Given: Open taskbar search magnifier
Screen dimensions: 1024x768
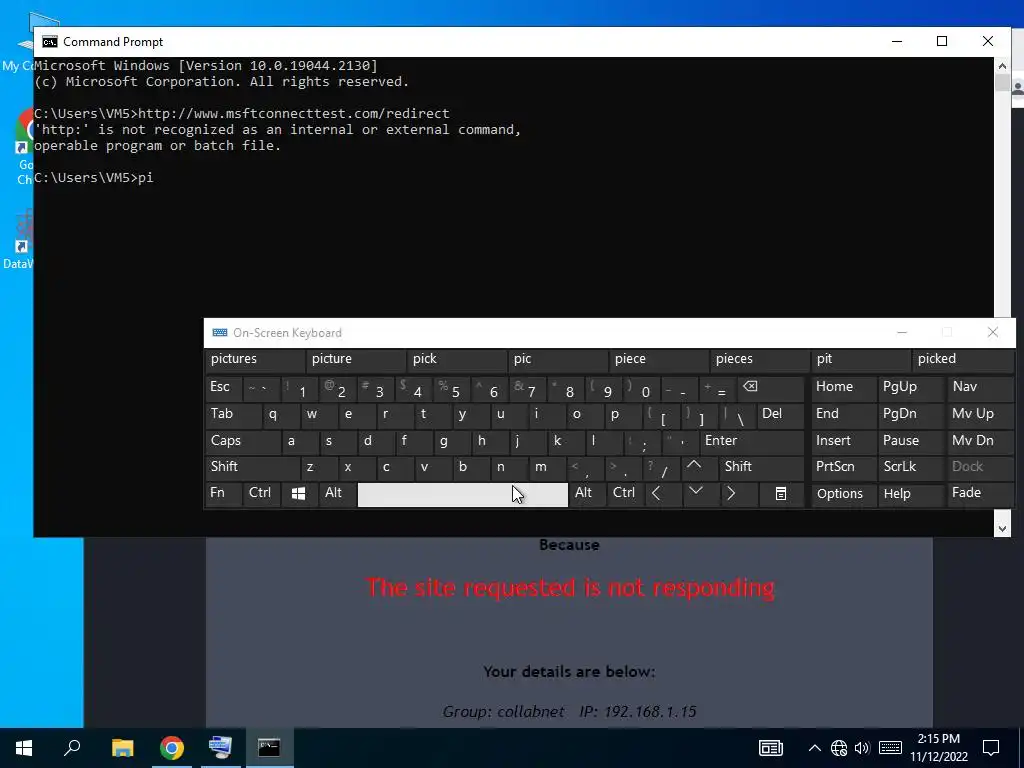Looking at the screenshot, I should (x=72, y=748).
